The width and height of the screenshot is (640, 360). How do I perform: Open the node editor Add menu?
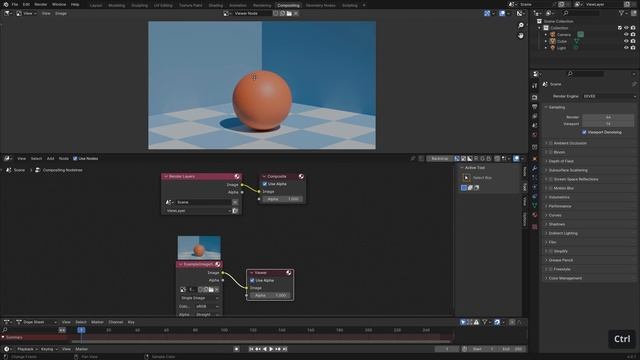pyautogui.click(x=50, y=158)
